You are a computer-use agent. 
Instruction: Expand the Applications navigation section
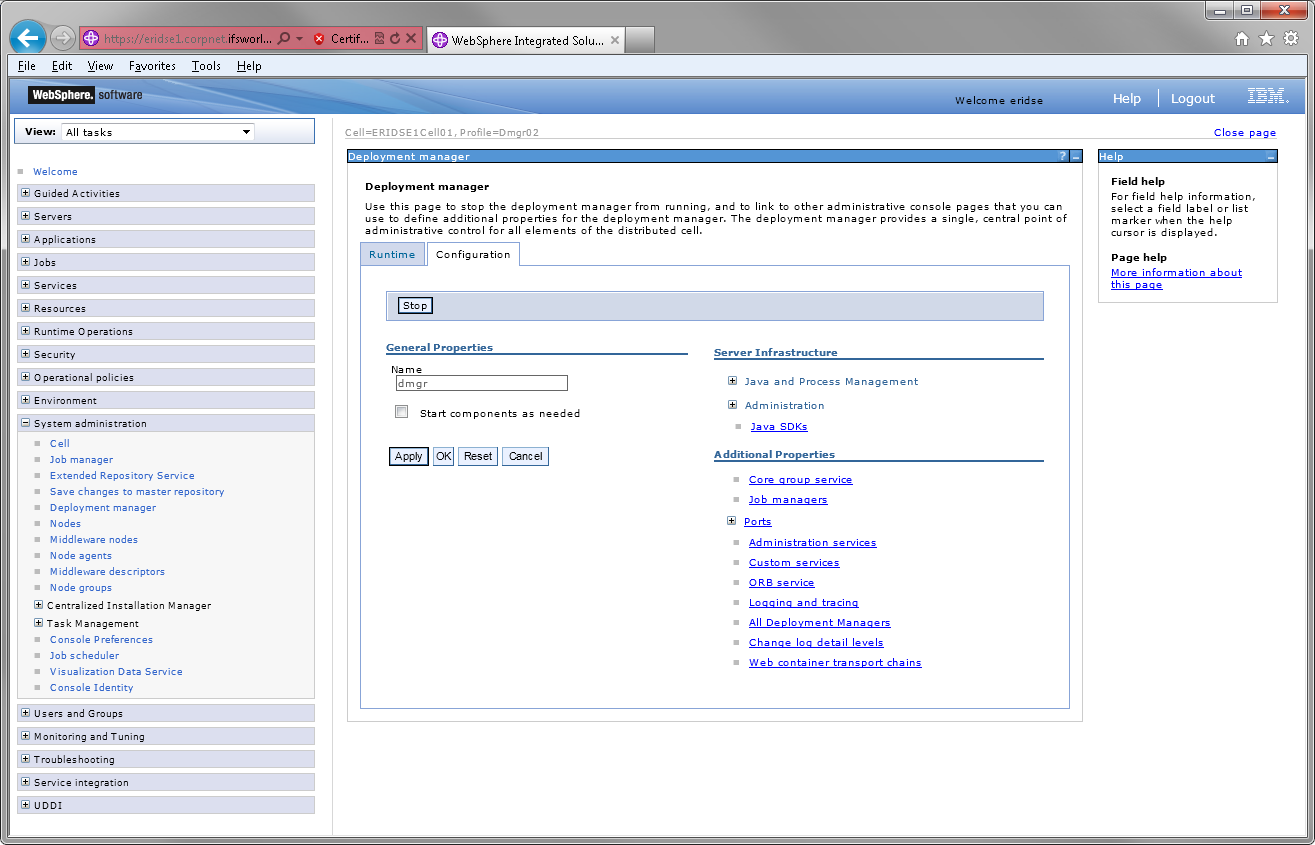(x=25, y=239)
